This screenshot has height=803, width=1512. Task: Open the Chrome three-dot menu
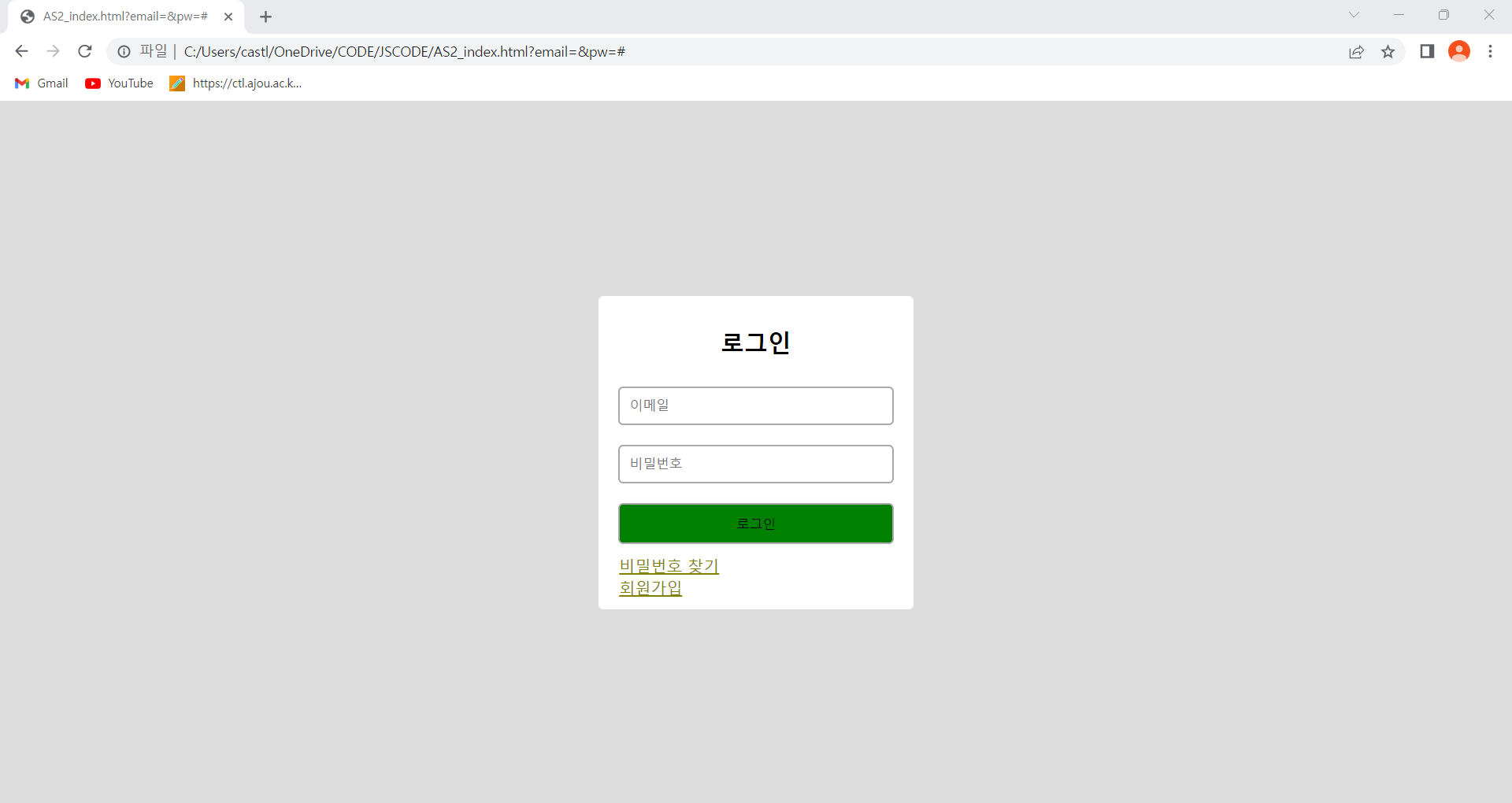click(x=1491, y=51)
